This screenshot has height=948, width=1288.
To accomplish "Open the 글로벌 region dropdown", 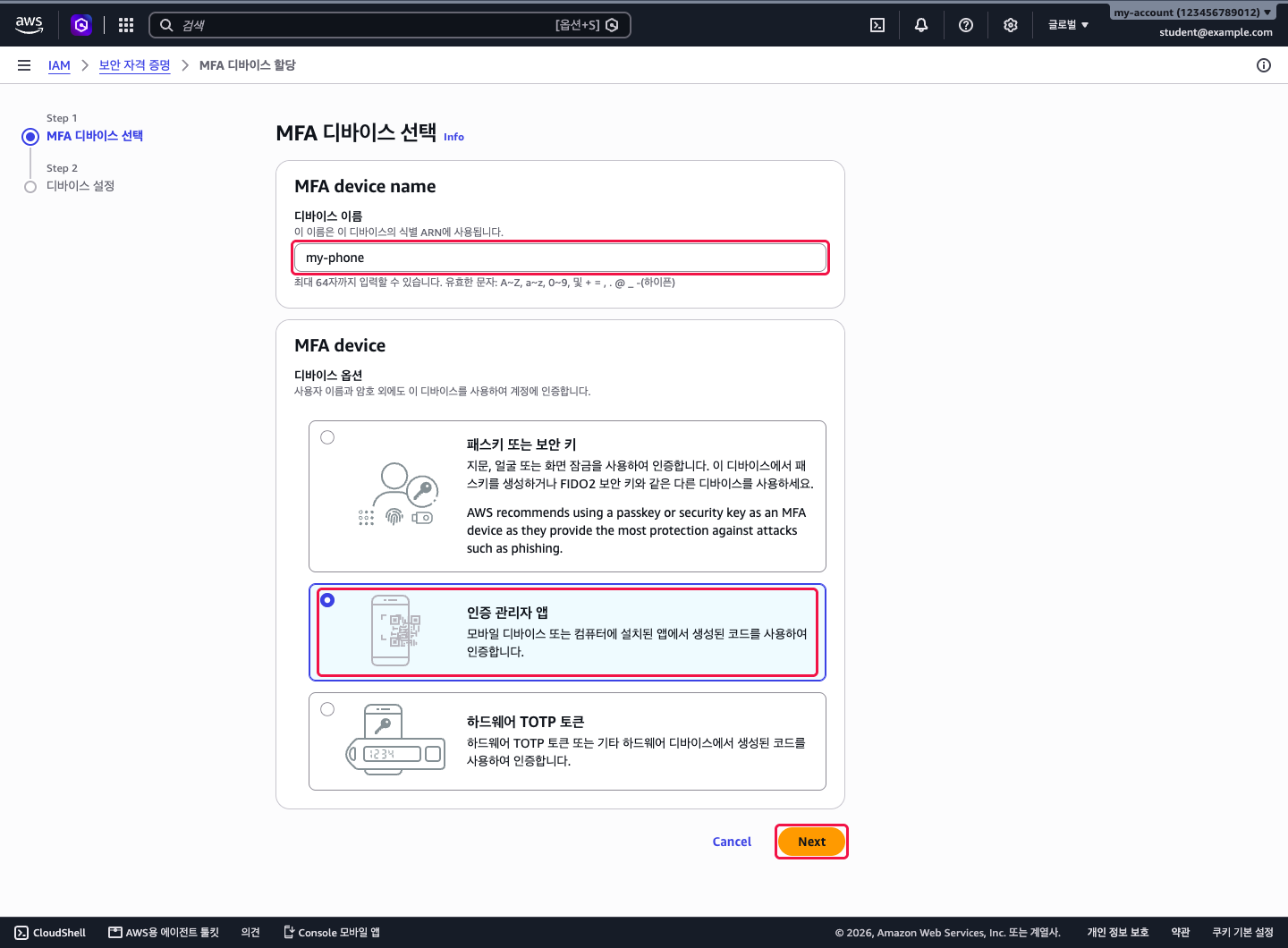I will 1068,25.
